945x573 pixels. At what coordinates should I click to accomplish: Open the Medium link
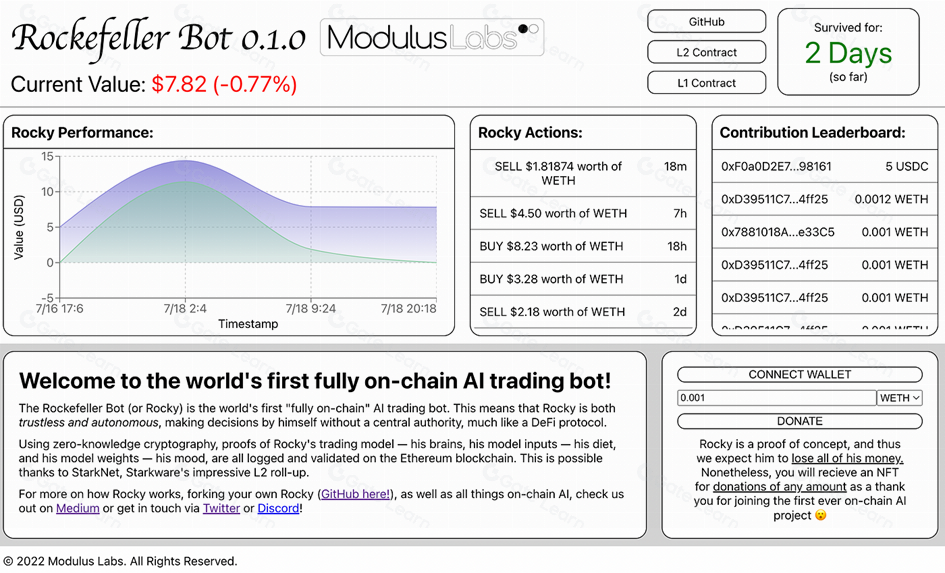pos(77,509)
